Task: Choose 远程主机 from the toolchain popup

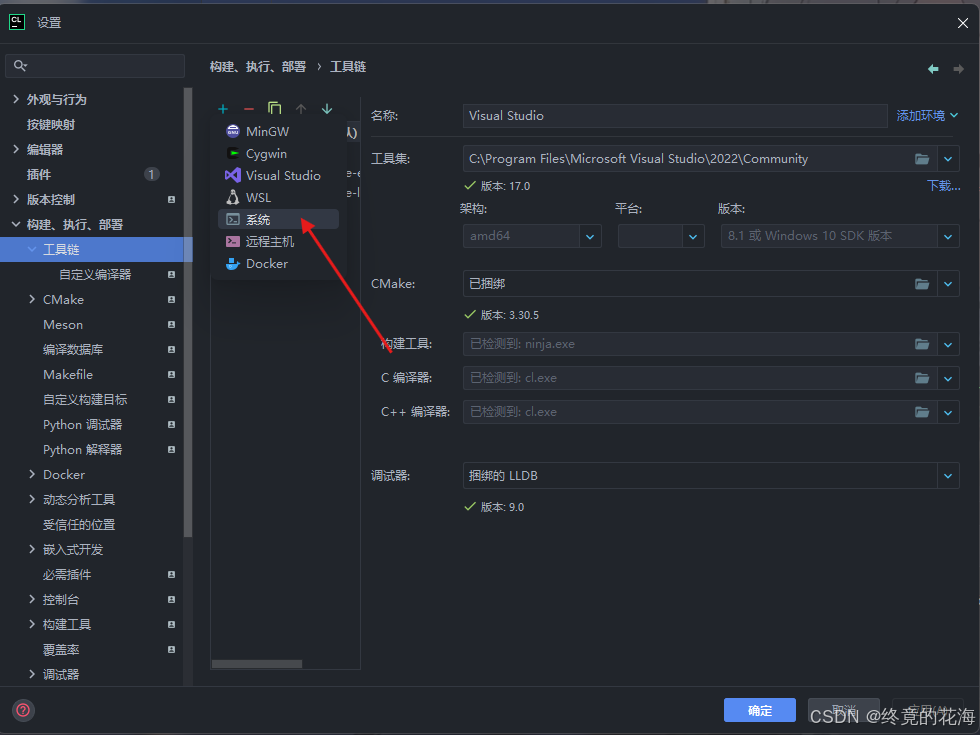Action: [x=279, y=241]
